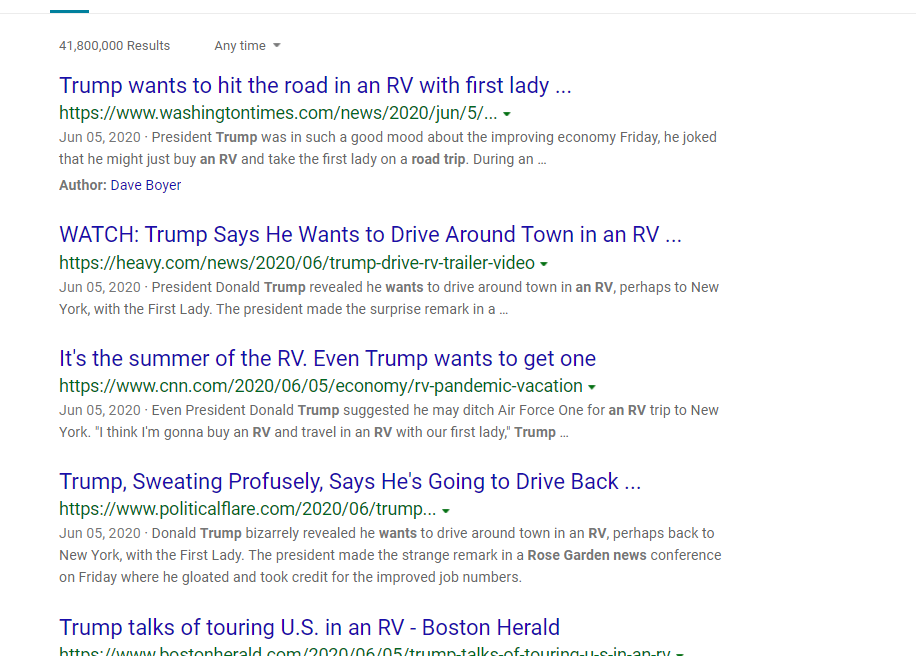Viewport: 916px width, 656px height.
Task: Click the Washington Times snippet about improving economy
Action: [x=388, y=148]
